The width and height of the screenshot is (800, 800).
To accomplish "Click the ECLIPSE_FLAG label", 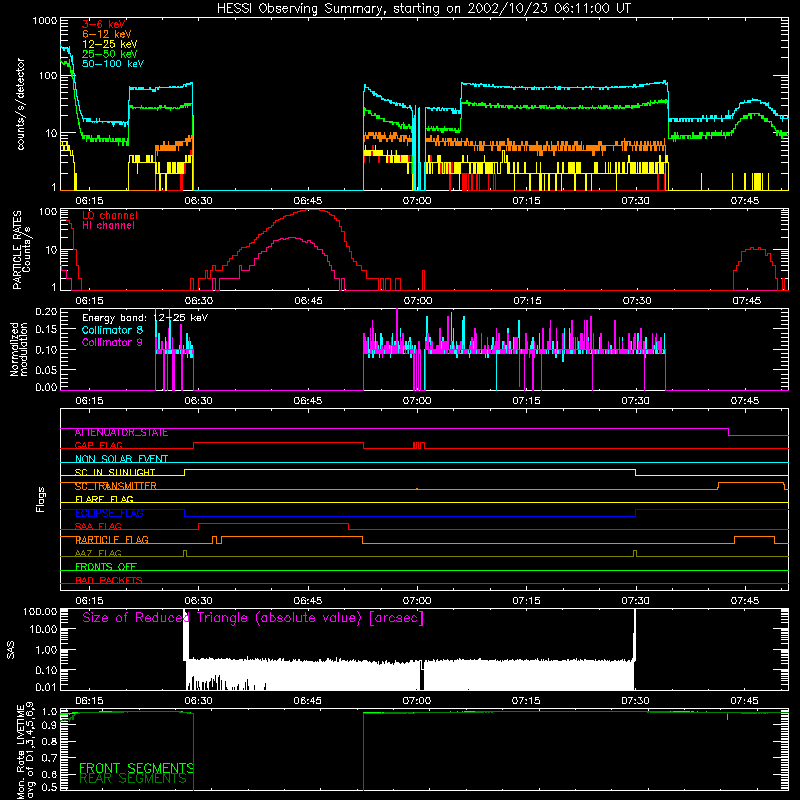I will (109, 513).
